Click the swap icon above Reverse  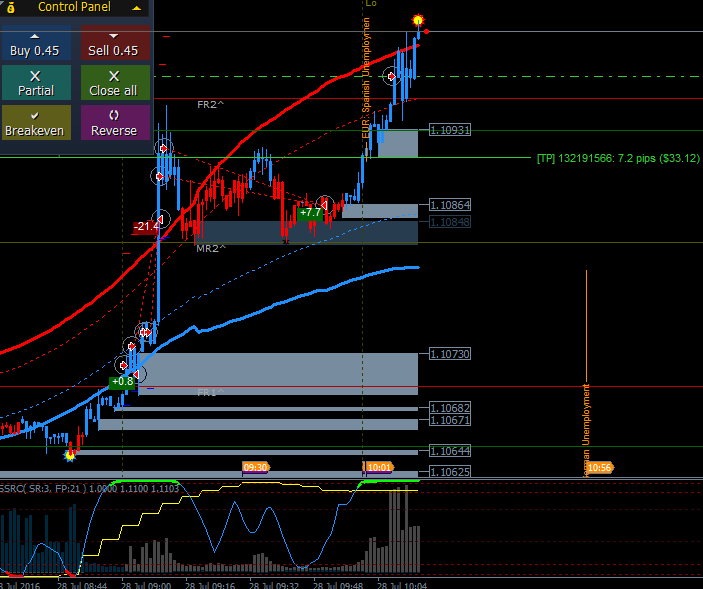point(114,115)
